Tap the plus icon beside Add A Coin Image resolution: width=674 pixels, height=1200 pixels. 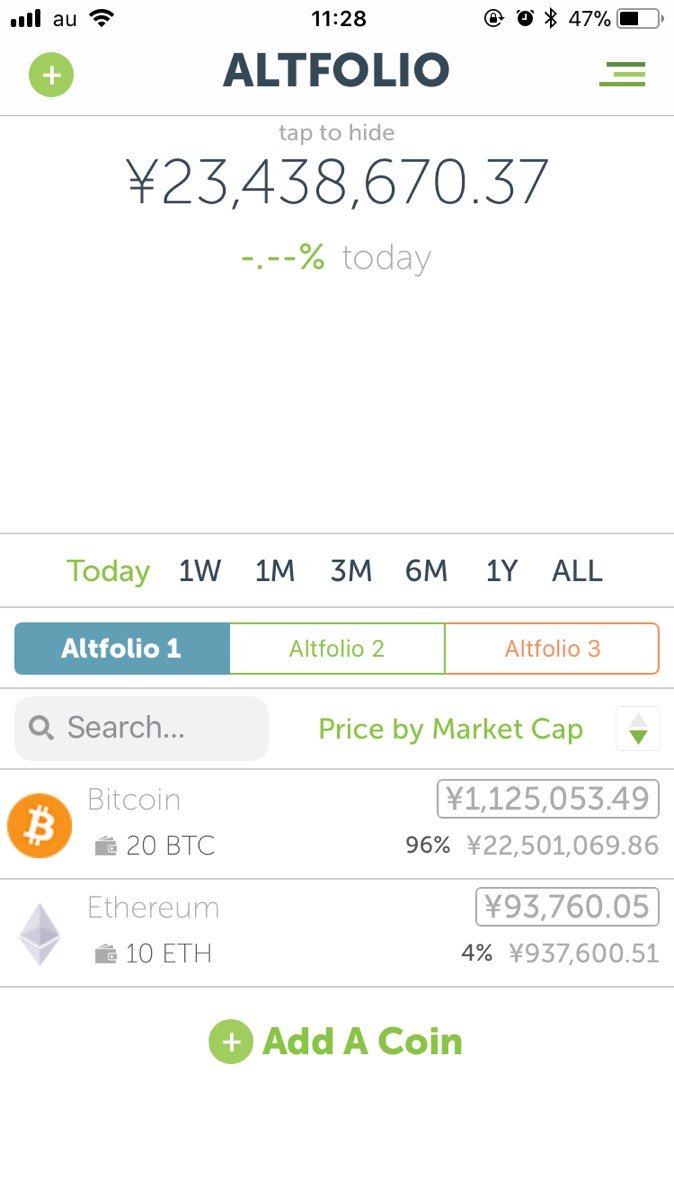pos(231,1042)
